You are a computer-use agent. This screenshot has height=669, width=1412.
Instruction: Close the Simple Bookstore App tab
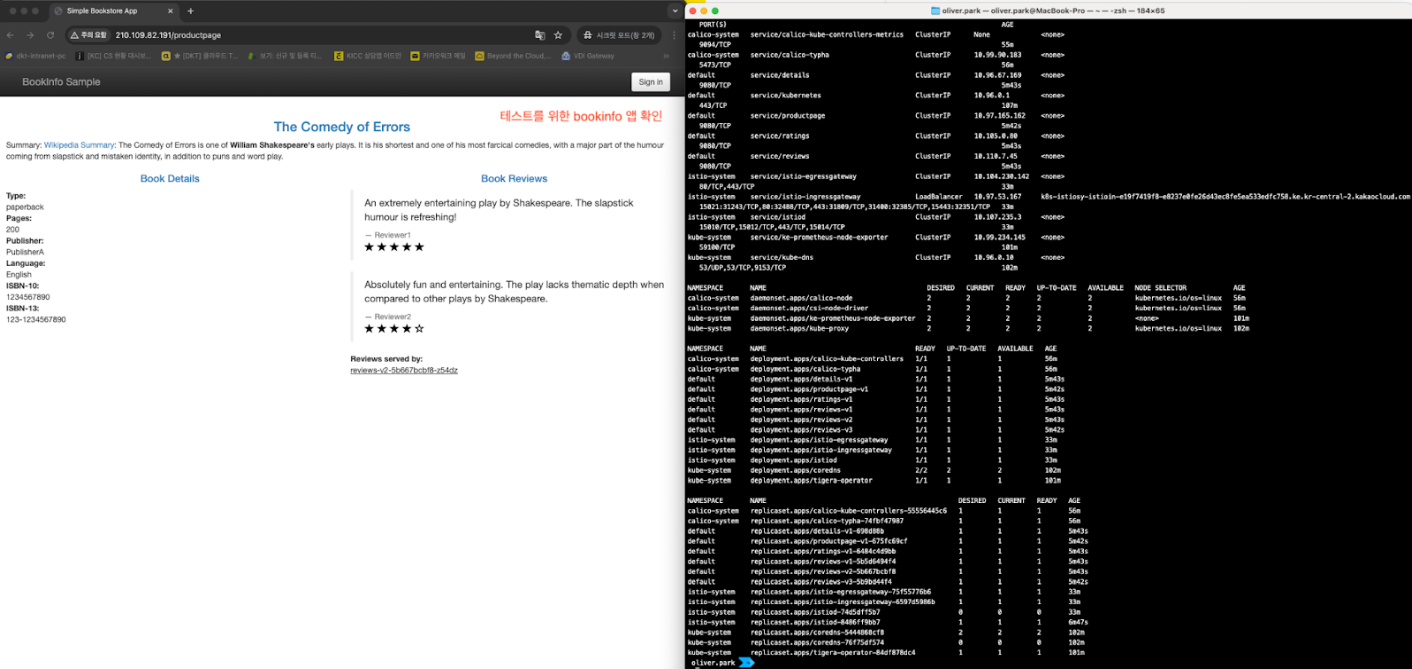click(171, 11)
